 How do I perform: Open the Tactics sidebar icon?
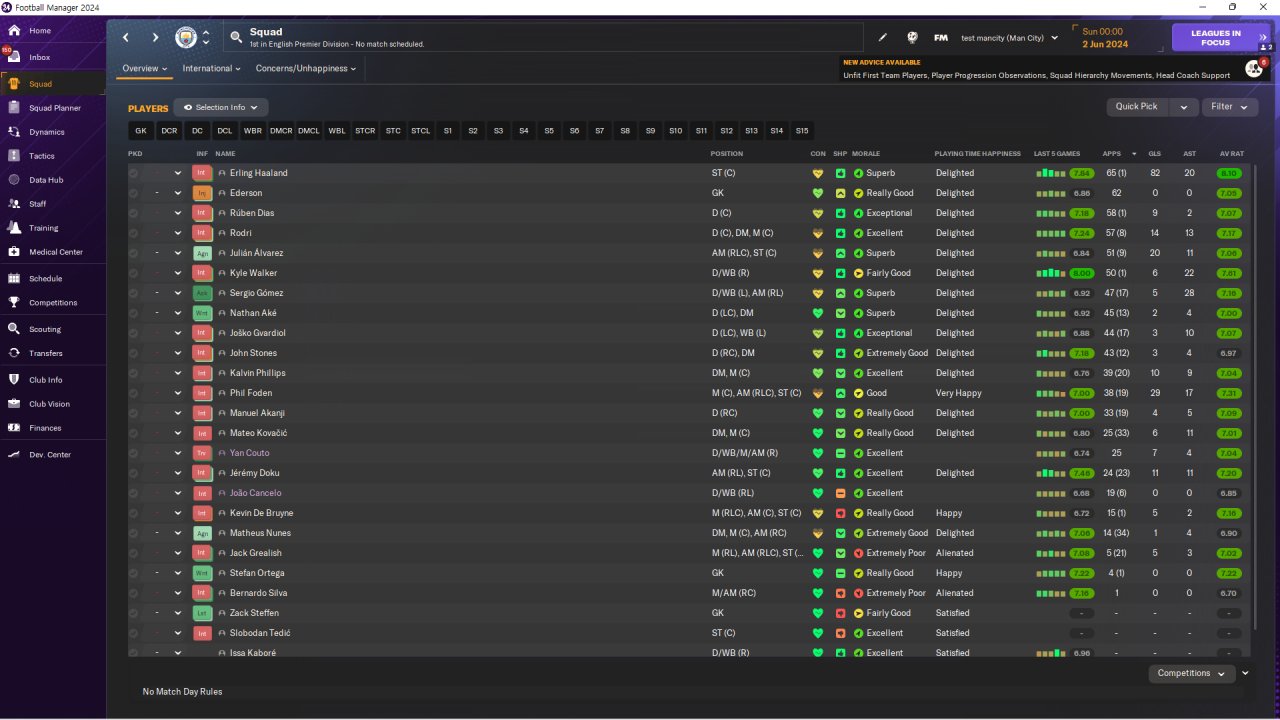click(x=14, y=156)
